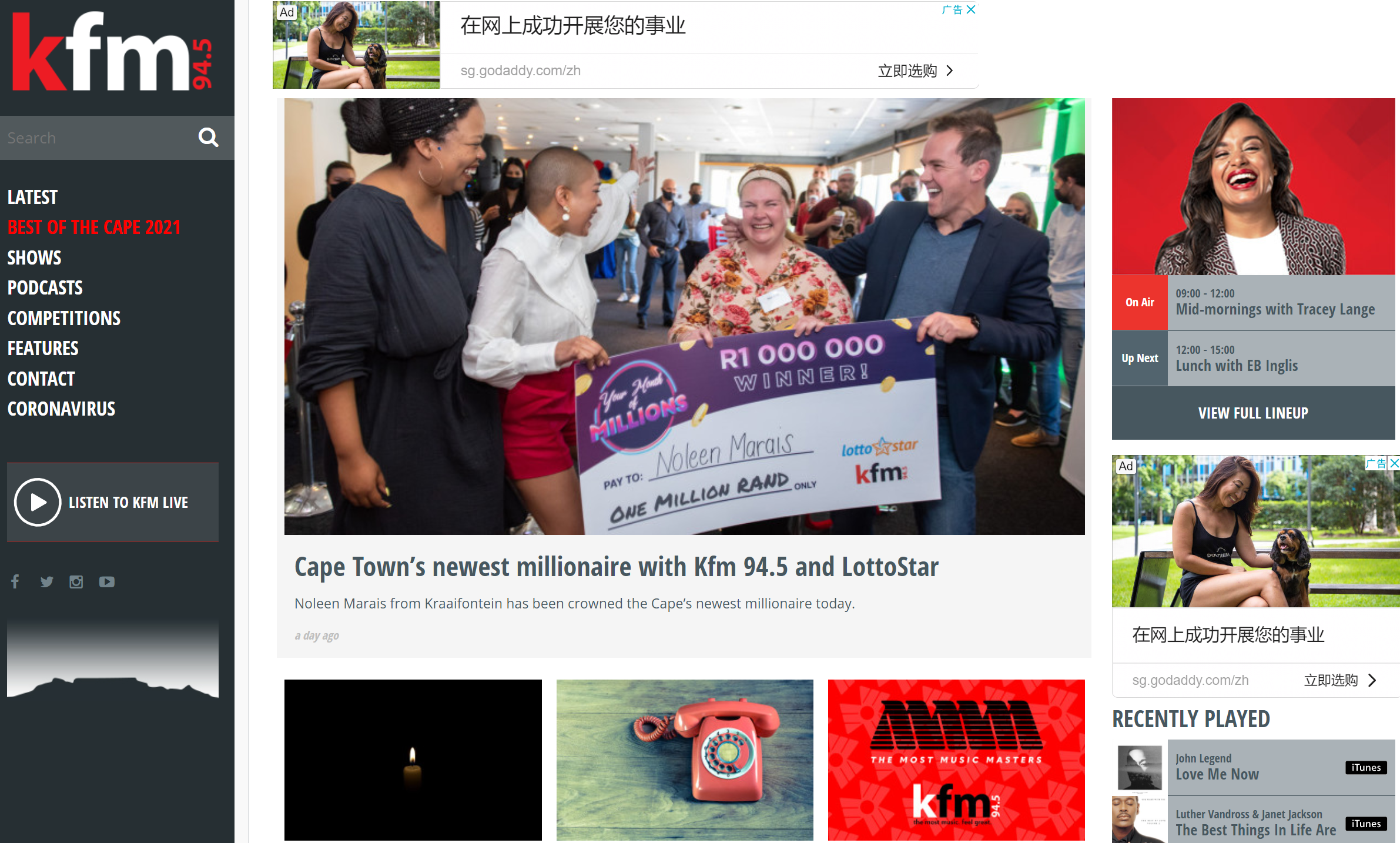
Task: Close the top GoDaddy banner ad
Action: click(x=971, y=9)
